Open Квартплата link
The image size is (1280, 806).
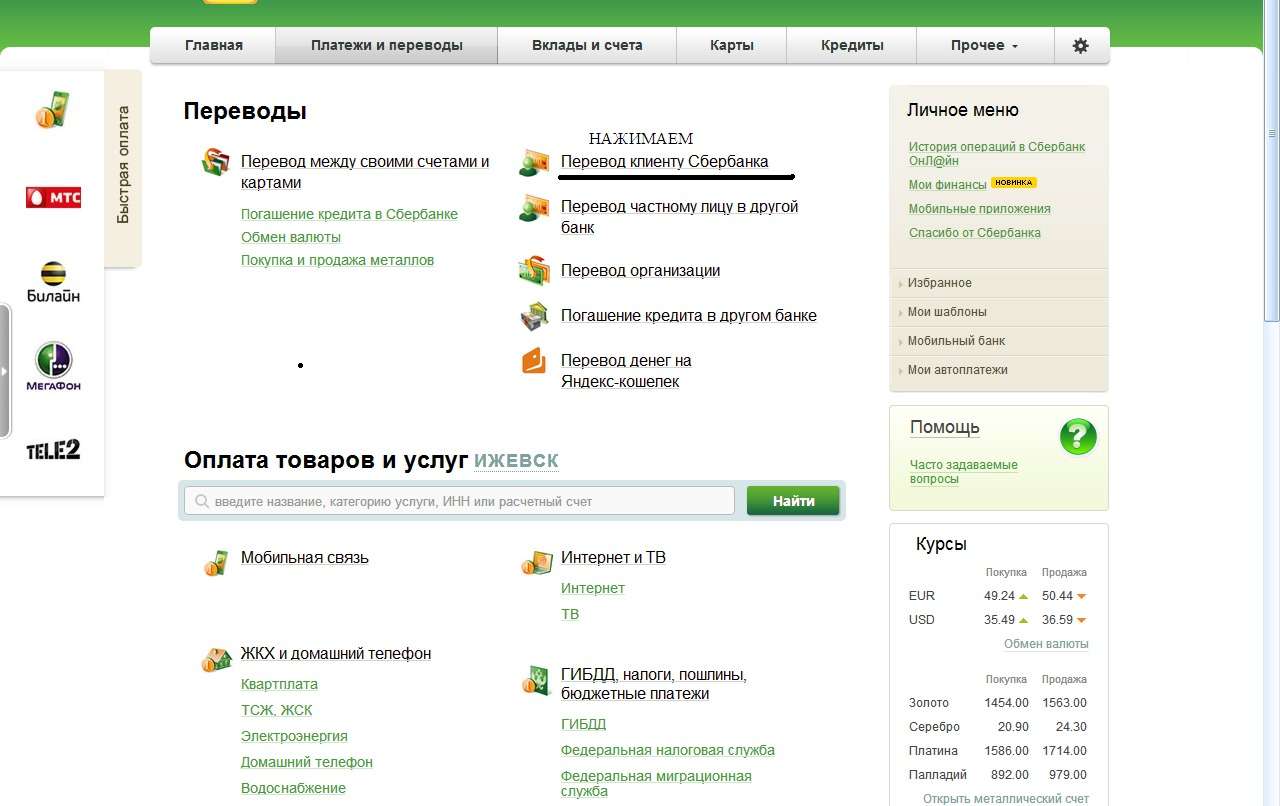[279, 684]
